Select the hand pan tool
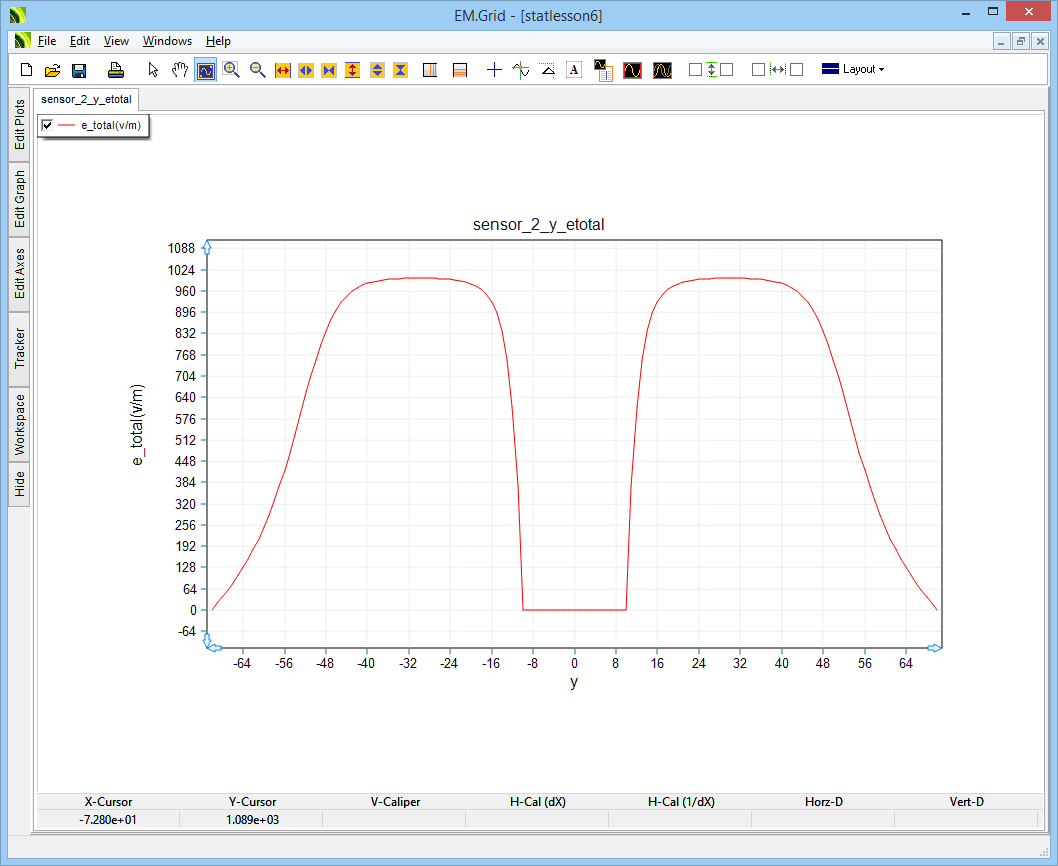This screenshot has width=1058, height=866. tap(179, 70)
